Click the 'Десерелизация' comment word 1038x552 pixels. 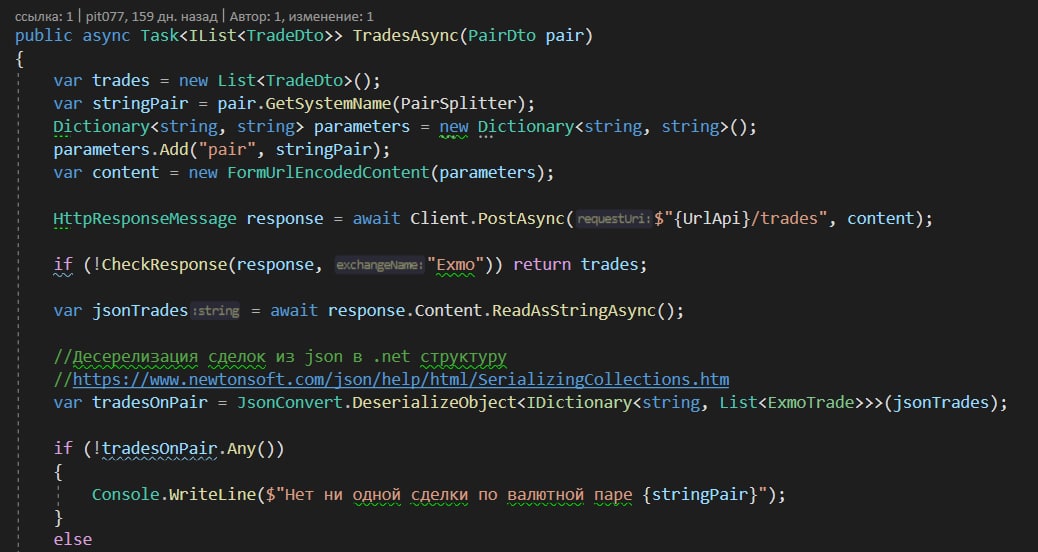pyautogui.click(x=135, y=357)
